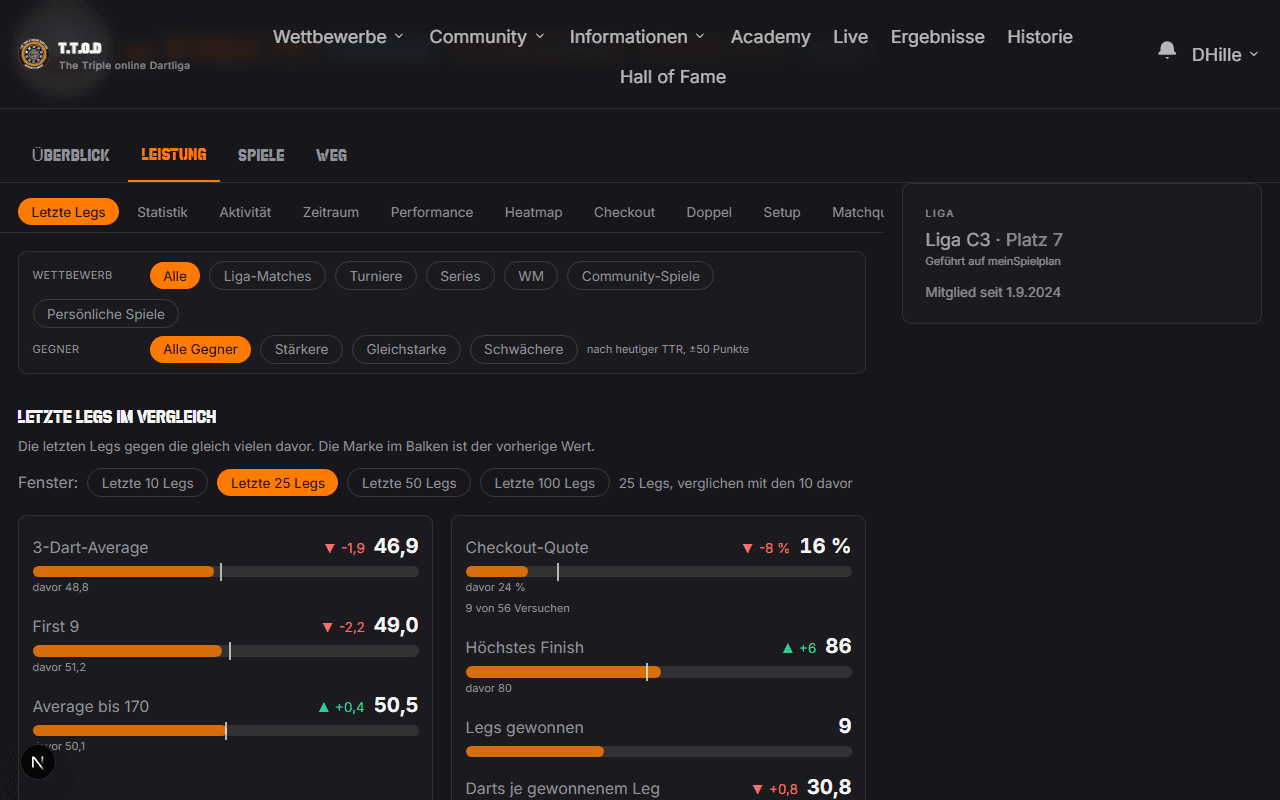
Task: Select the Letzte Legs sub-tab
Action: 68,212
